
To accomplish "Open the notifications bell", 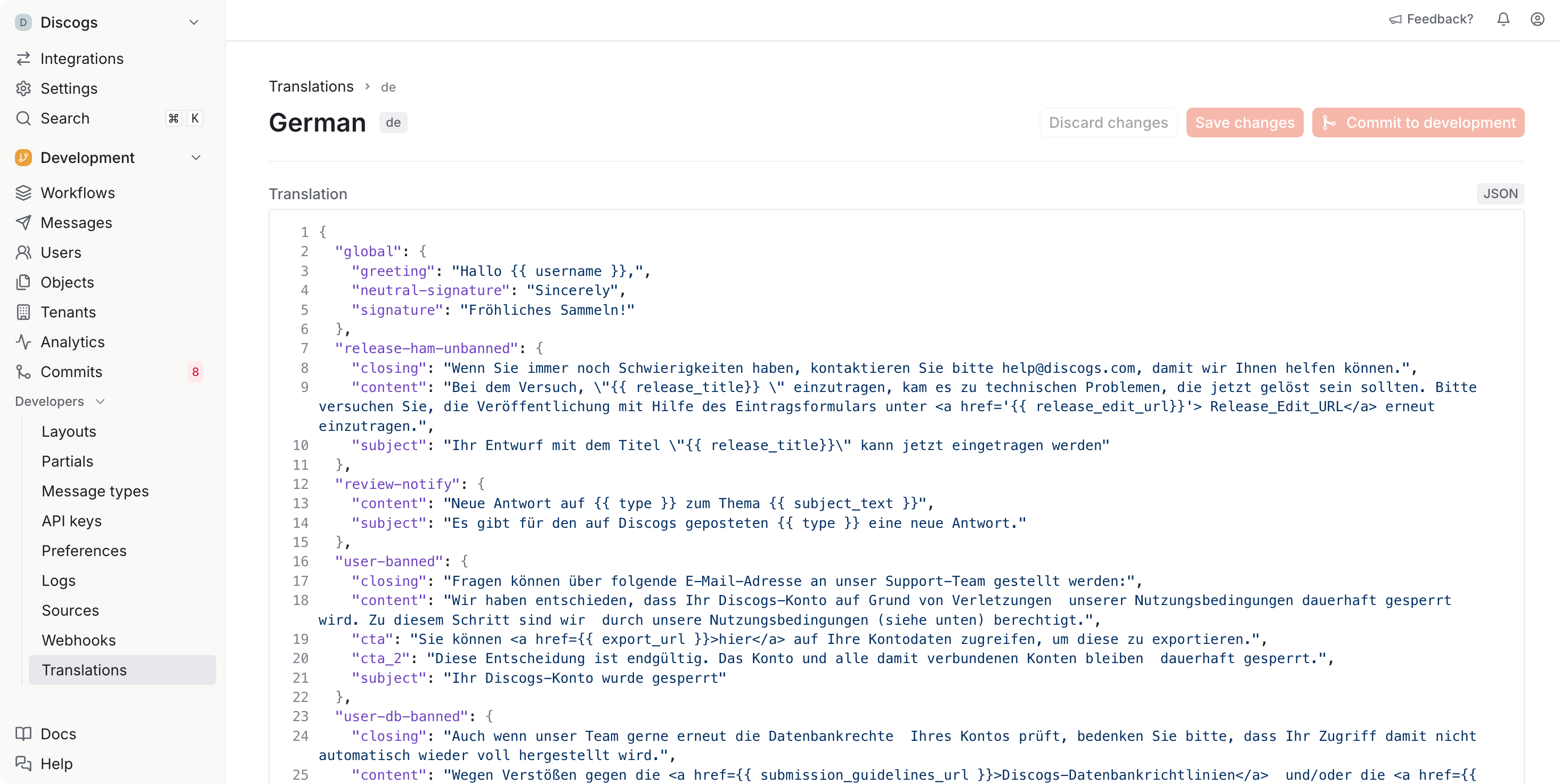I will tap(1503, 19).
